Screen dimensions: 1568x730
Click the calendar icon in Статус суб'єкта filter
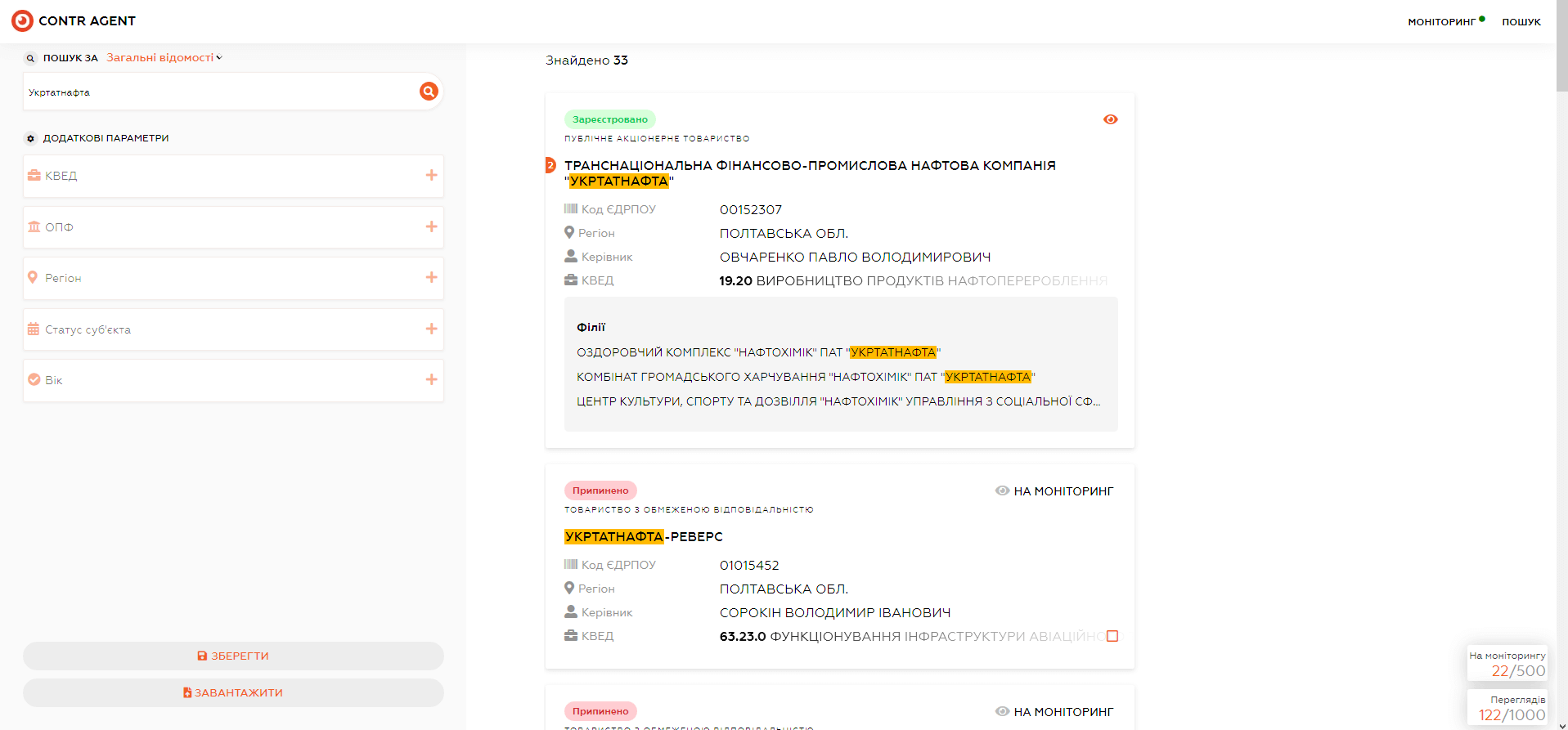[34, 329]
